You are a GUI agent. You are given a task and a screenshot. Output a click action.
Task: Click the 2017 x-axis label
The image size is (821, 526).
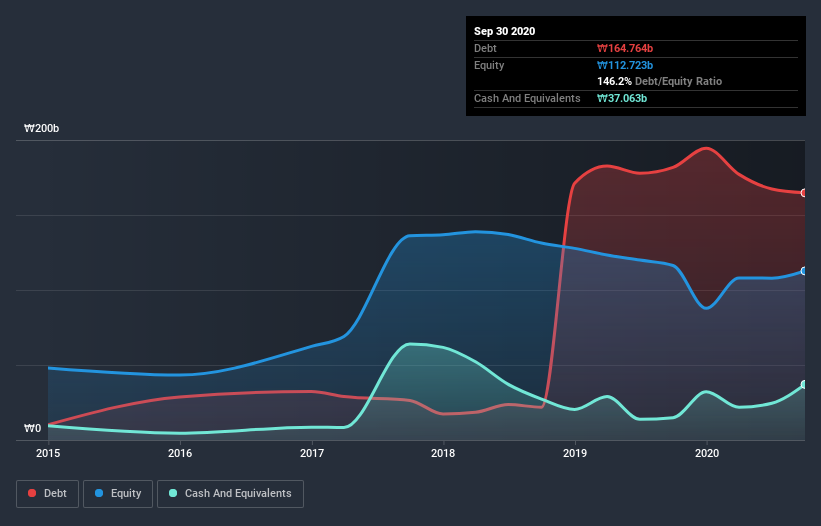[x=312, y=453]
